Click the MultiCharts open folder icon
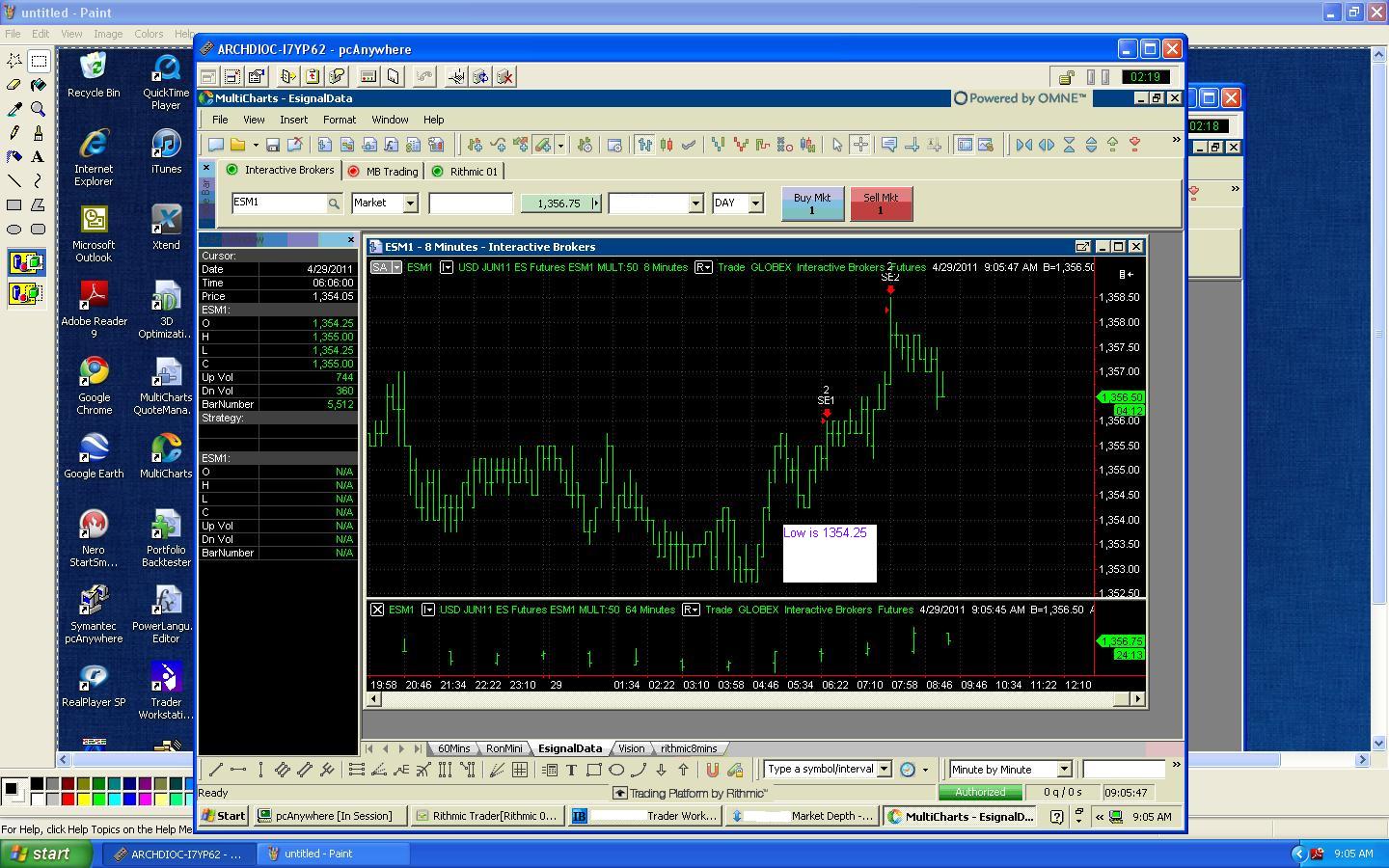Image resolution: width=1389 pixels, height=868 pixels. (237, 145)
